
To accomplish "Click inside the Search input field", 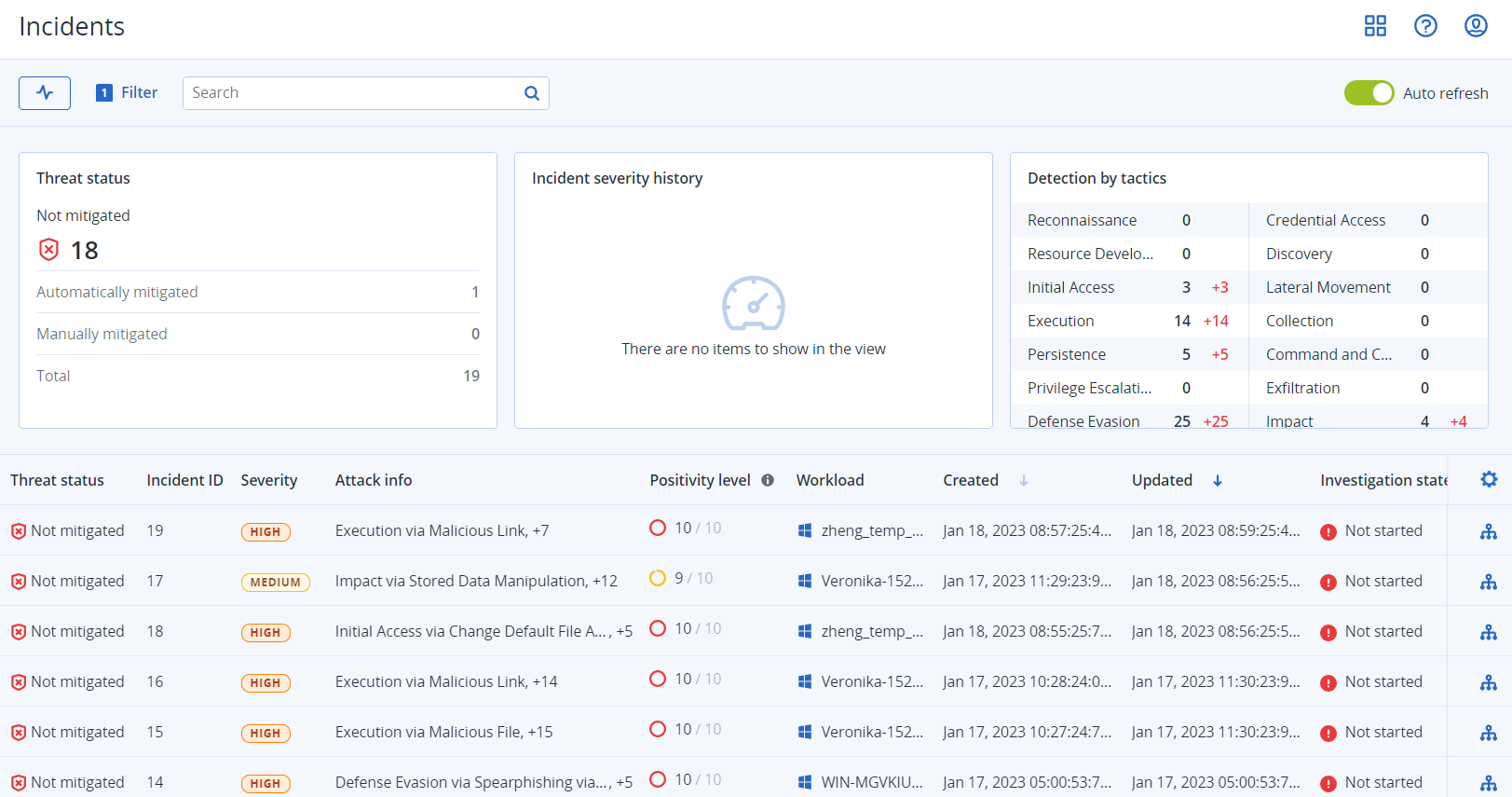I will click(x=354, y=93).
